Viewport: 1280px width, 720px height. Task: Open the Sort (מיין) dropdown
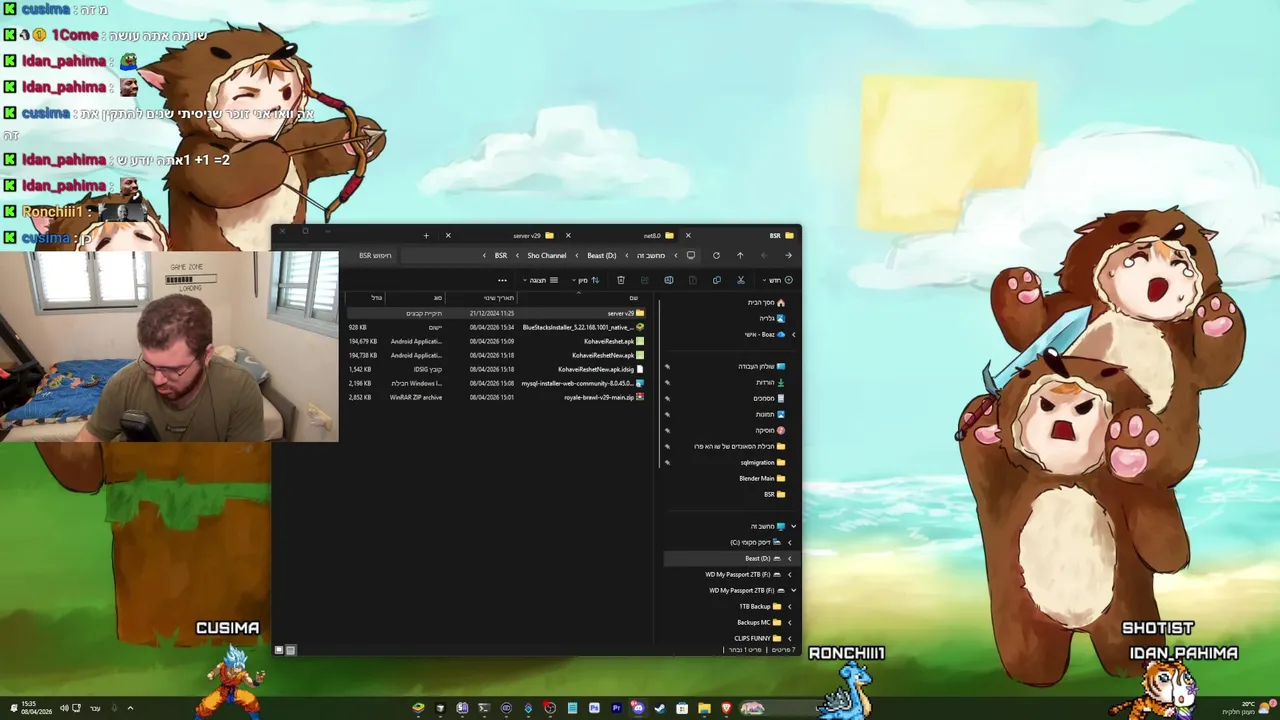tap(585, 280)
